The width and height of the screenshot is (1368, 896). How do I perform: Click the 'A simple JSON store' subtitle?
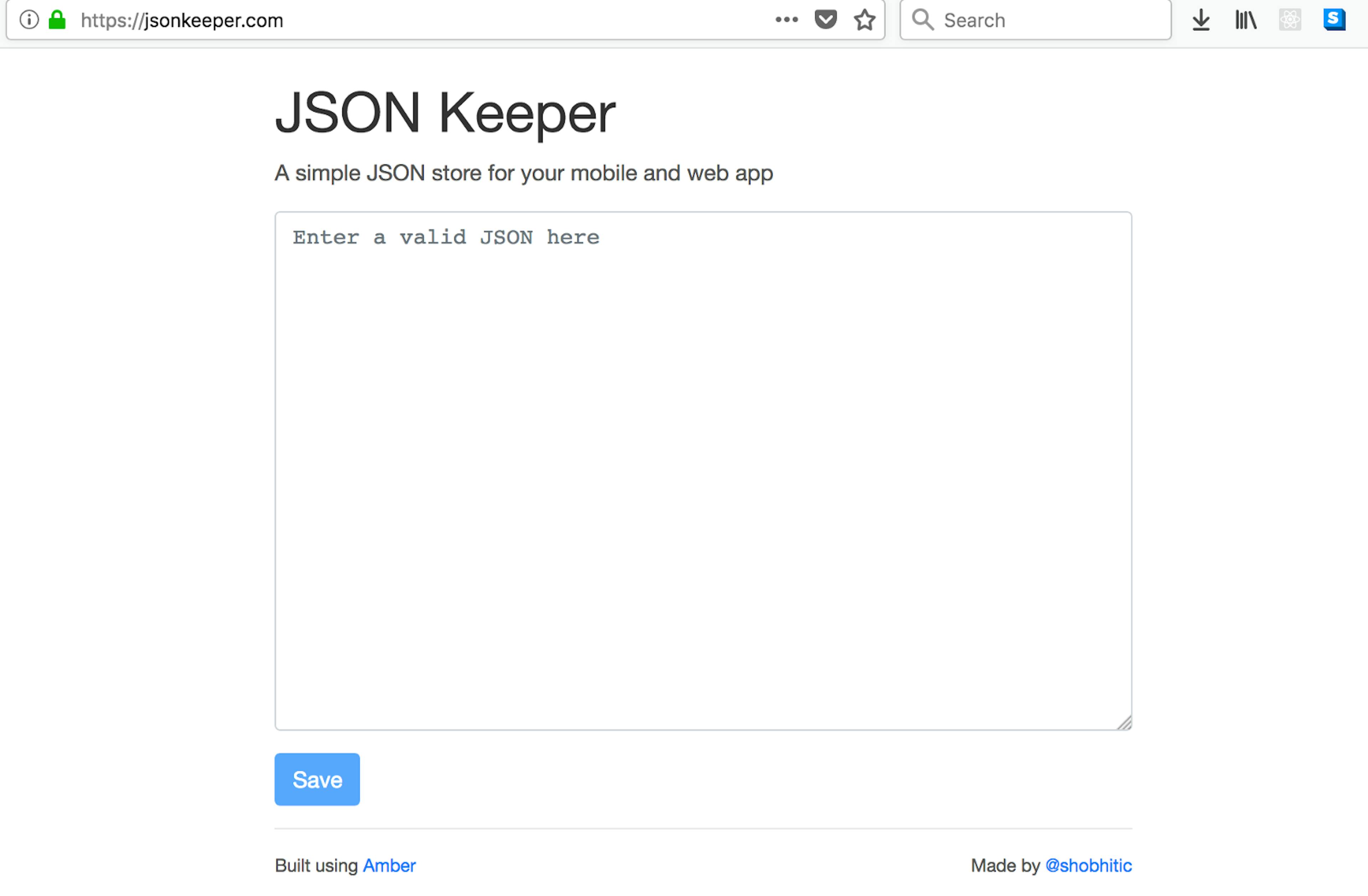pyautogui.click(x=523, y=173)
